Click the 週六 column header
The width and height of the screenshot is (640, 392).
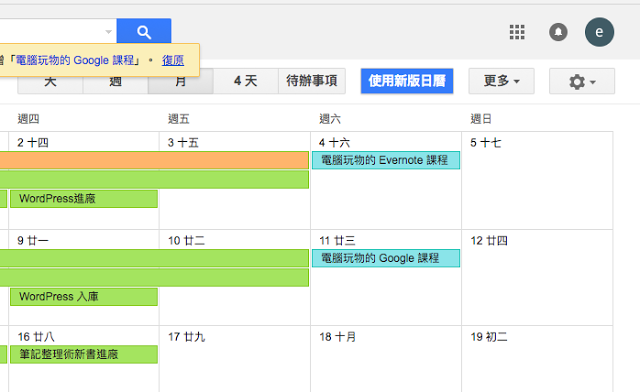[x=330, y=119]
